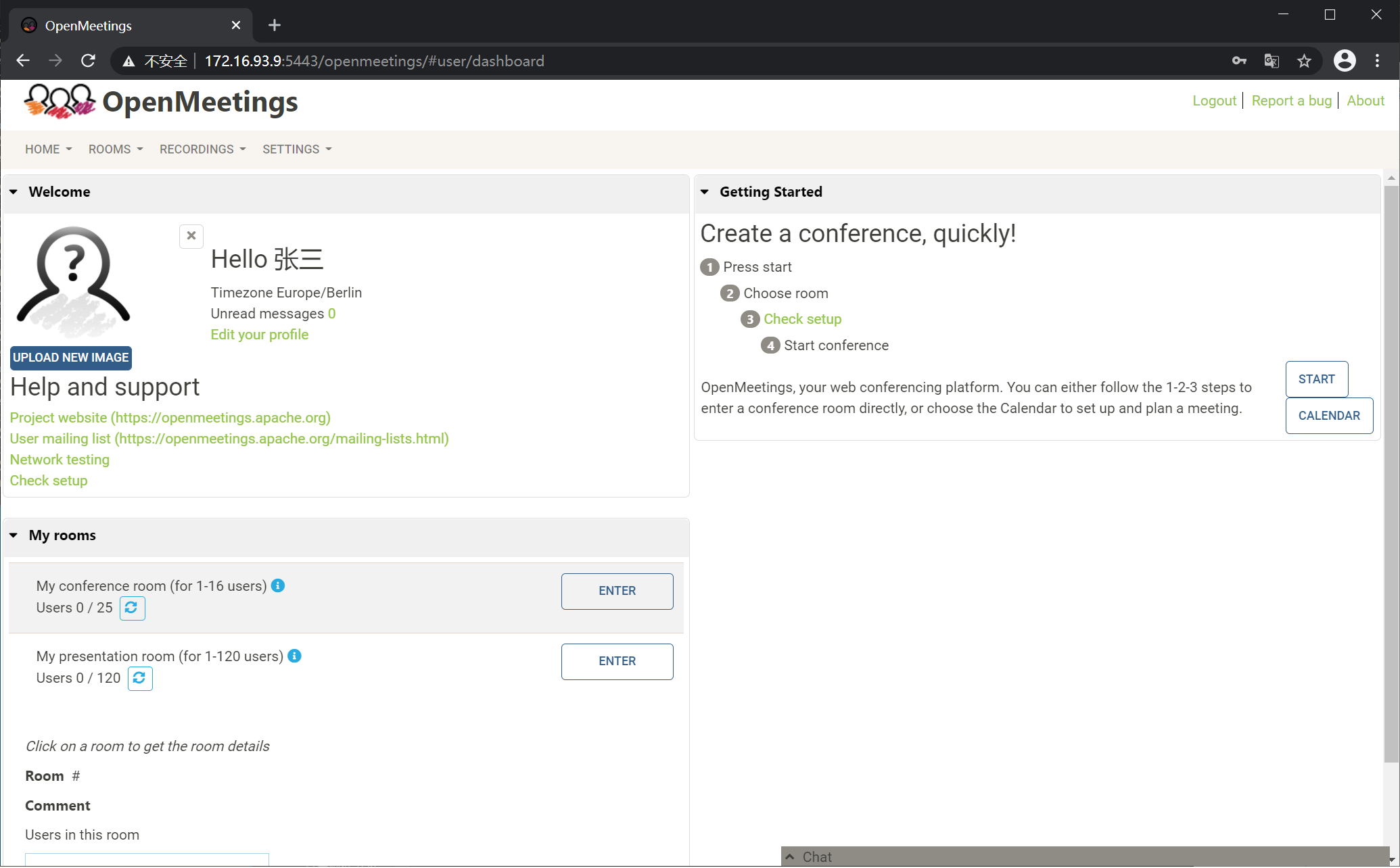
Task: Collapse the My rooms panel
Action: 14,535
